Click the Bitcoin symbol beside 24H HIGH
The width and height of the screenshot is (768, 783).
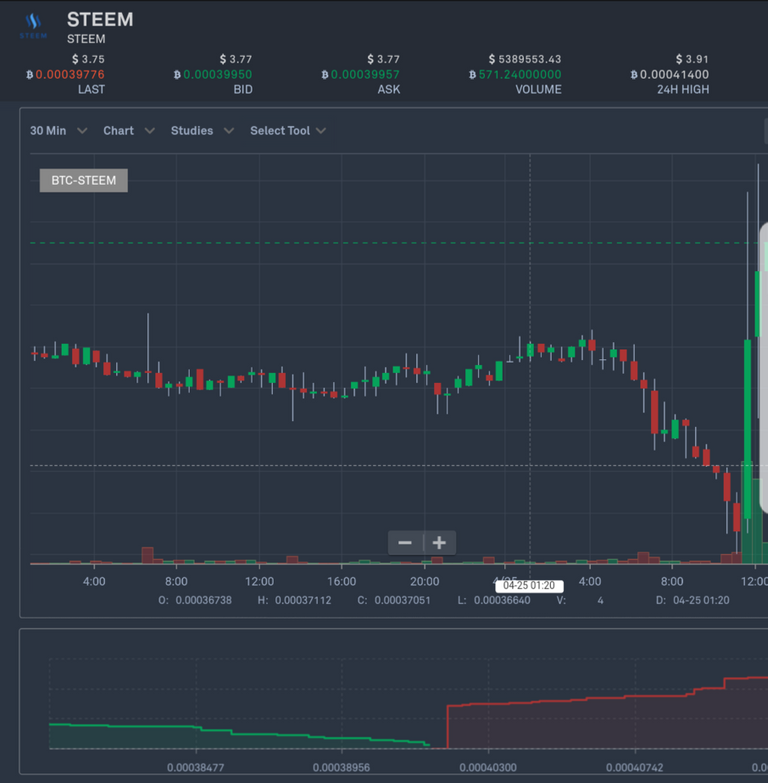click(635, 75)
